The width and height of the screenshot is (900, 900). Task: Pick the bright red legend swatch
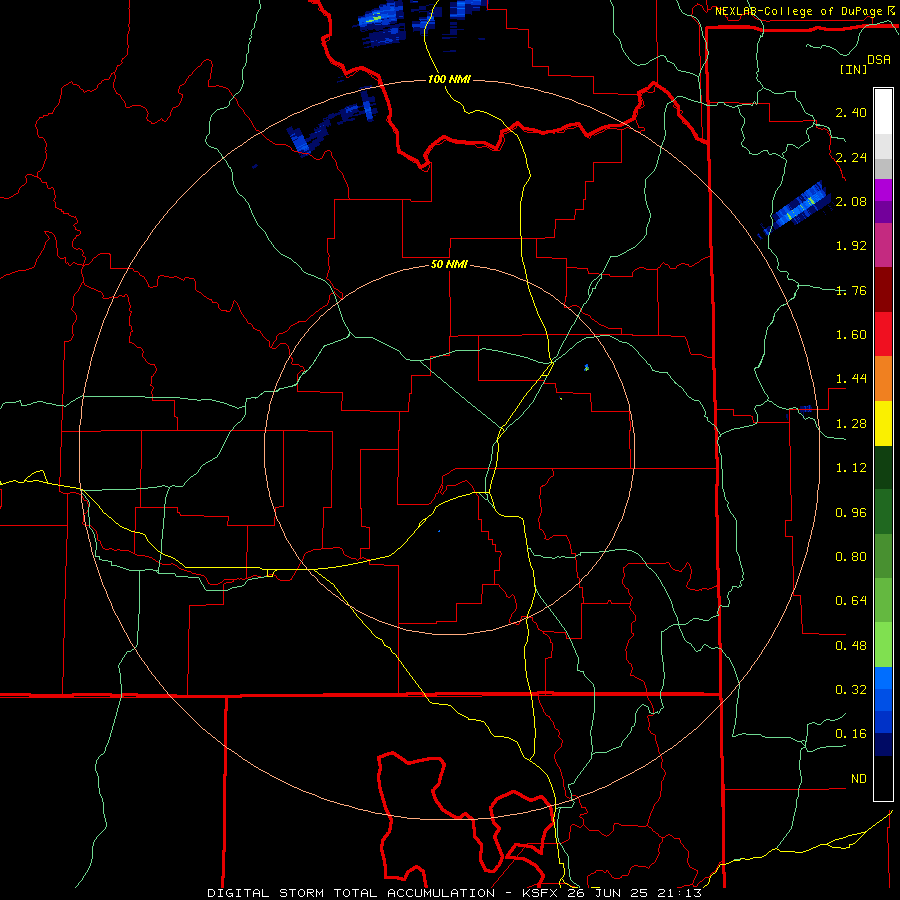883,334
